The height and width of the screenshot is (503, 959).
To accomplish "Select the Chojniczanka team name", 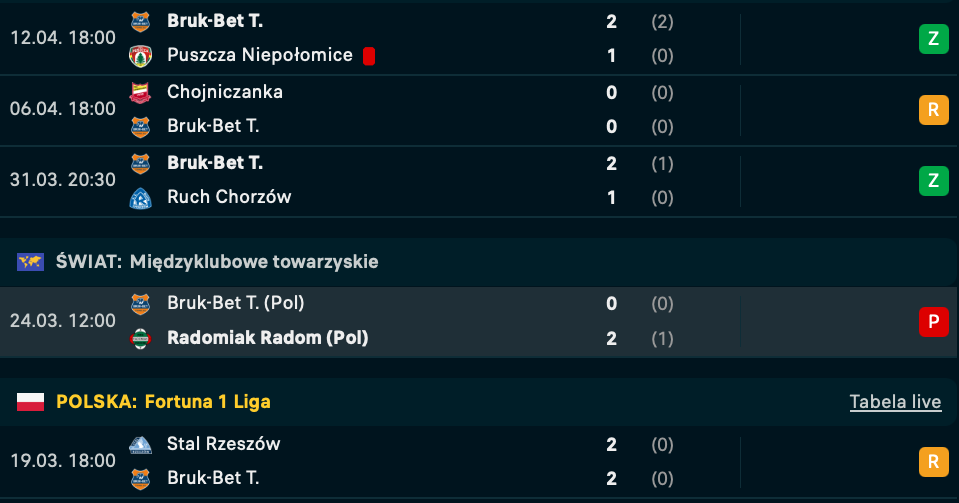I will (225, 92).
